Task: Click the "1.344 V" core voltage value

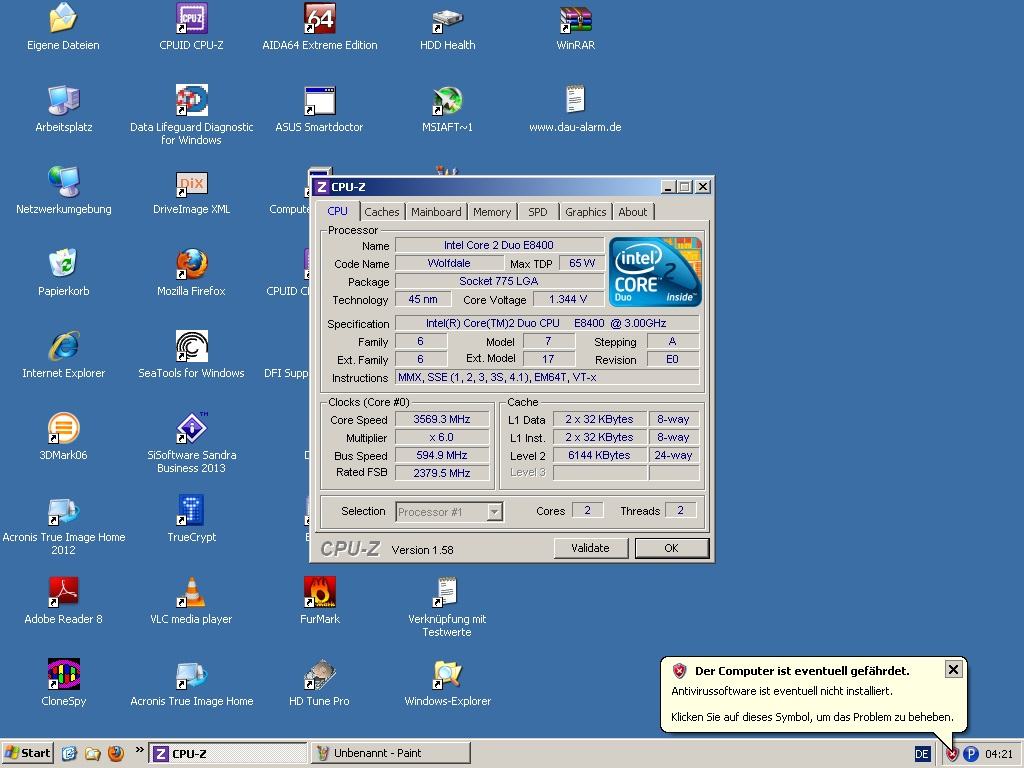Action: 568,299
